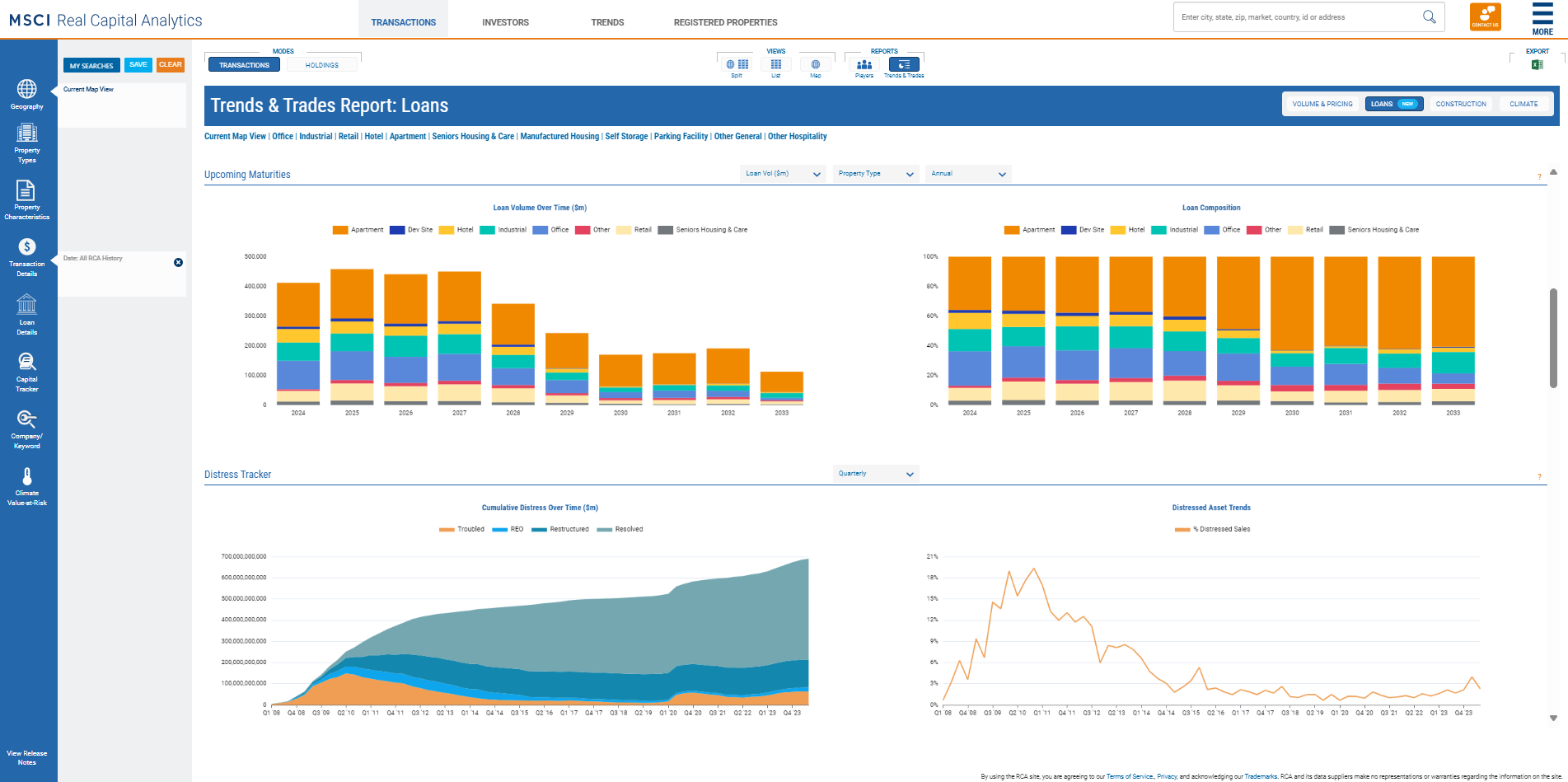Expand the Property Type dropdown

874,173
